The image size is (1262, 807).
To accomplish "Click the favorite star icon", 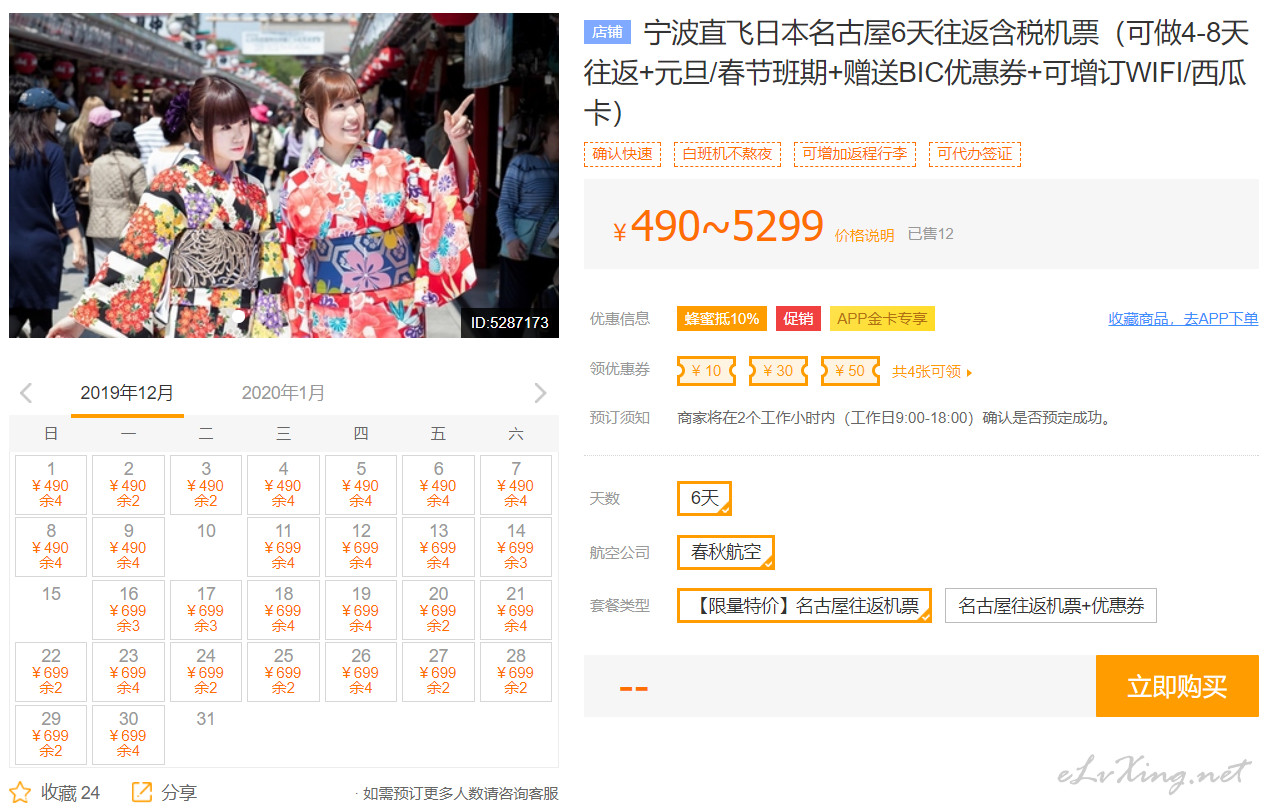I will (20, 793).
